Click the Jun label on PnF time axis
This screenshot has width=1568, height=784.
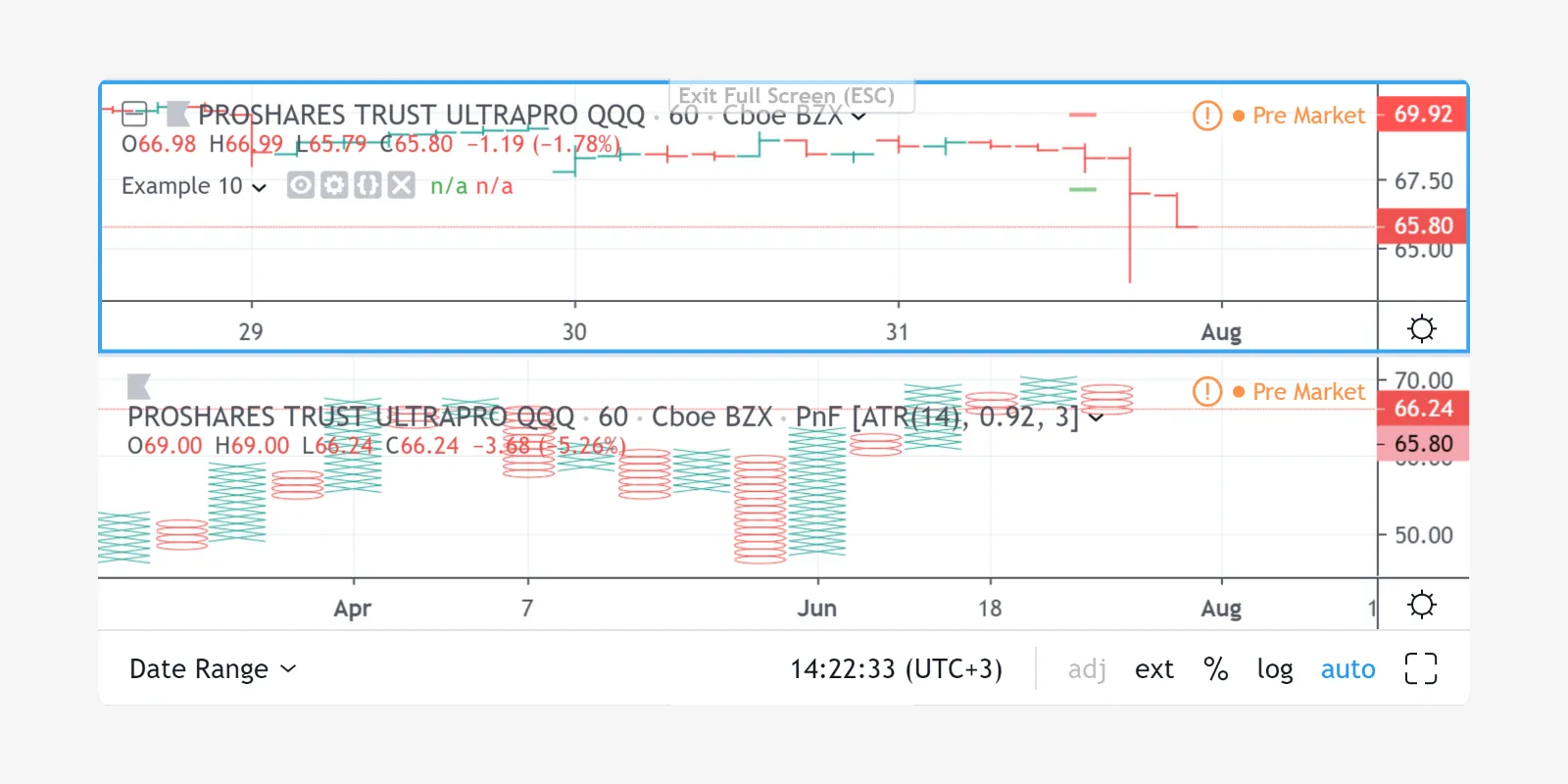coord(817,609)
